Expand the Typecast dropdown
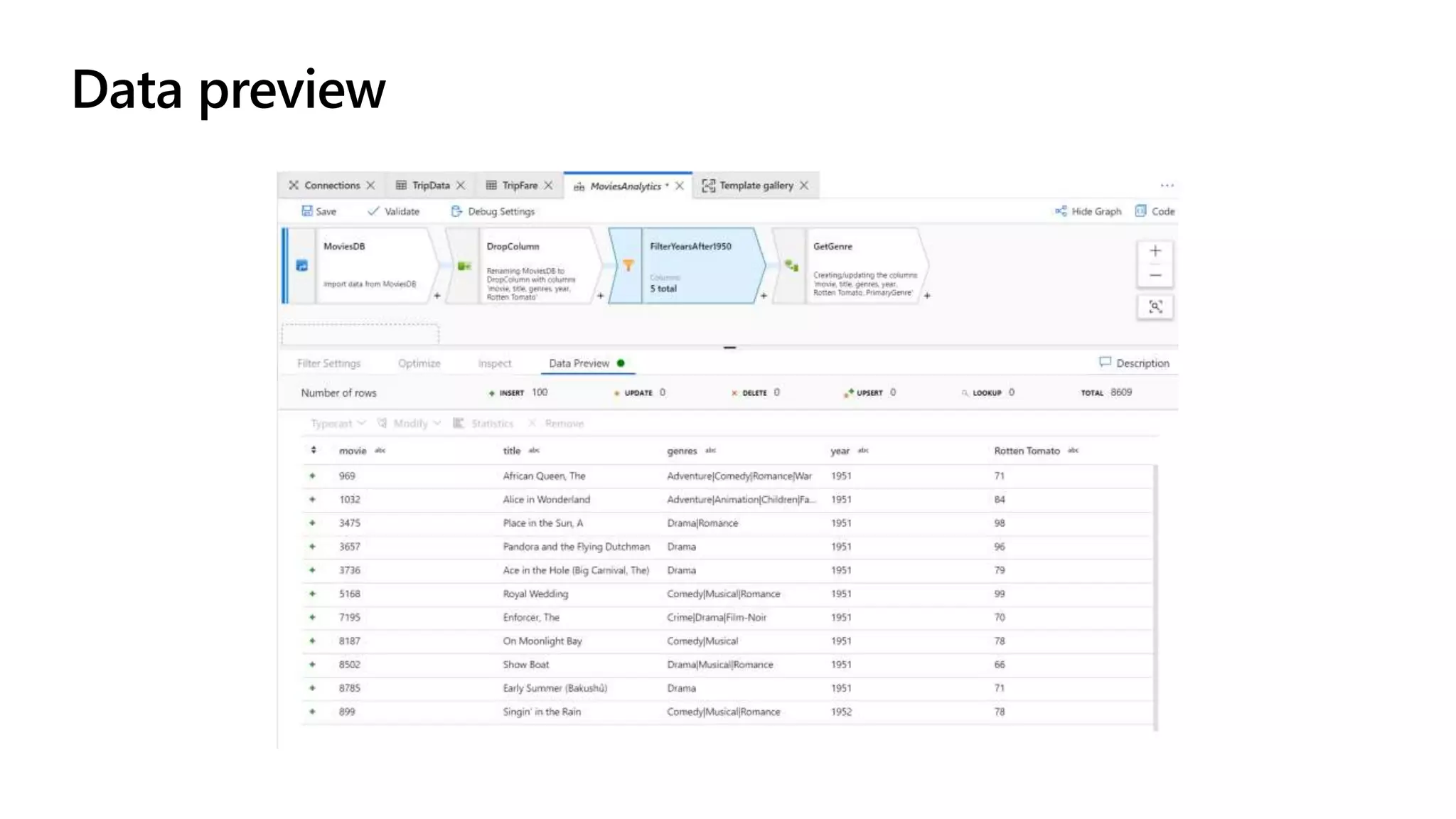Screen dimensions: 1456x819 click(x=338, y=424)
